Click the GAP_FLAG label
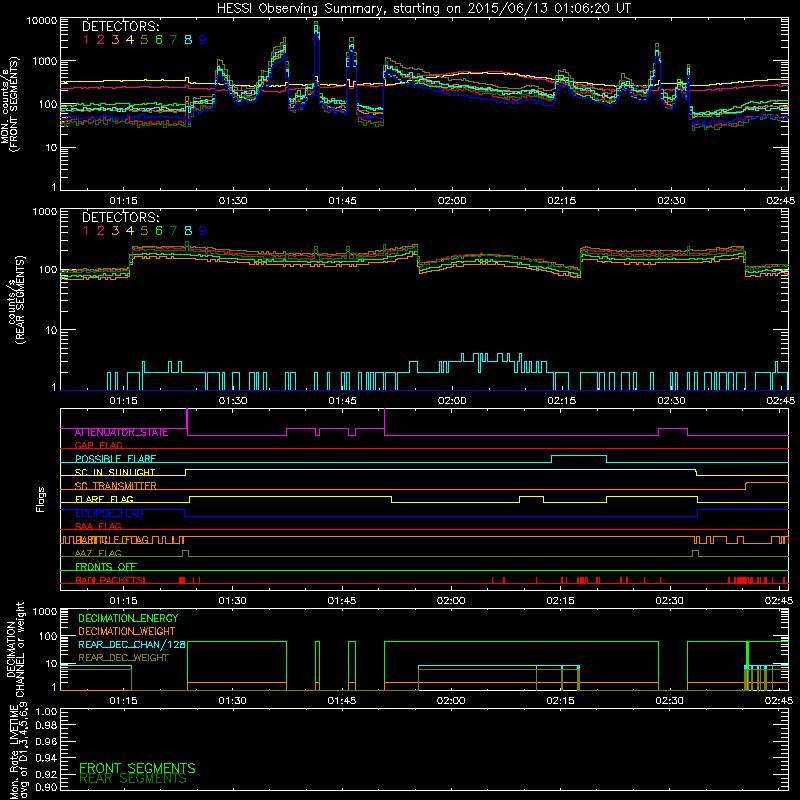The width and height of the screenshot is (800, 800). tap(98, 445)
